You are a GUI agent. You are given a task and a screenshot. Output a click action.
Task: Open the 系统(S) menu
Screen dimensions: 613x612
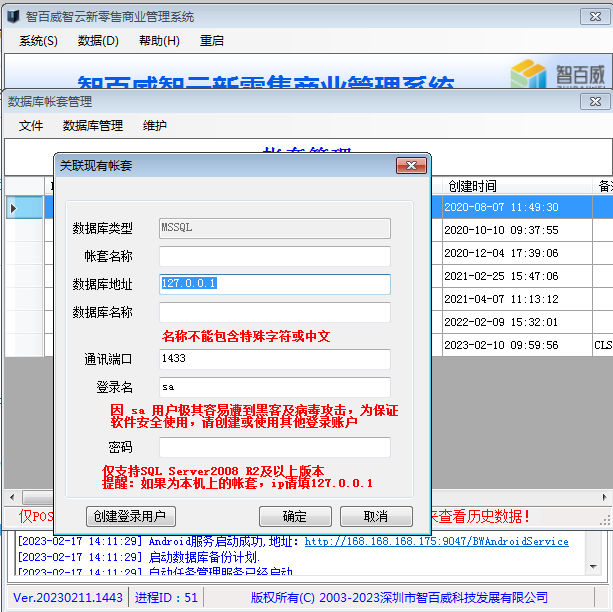point(38,41)
